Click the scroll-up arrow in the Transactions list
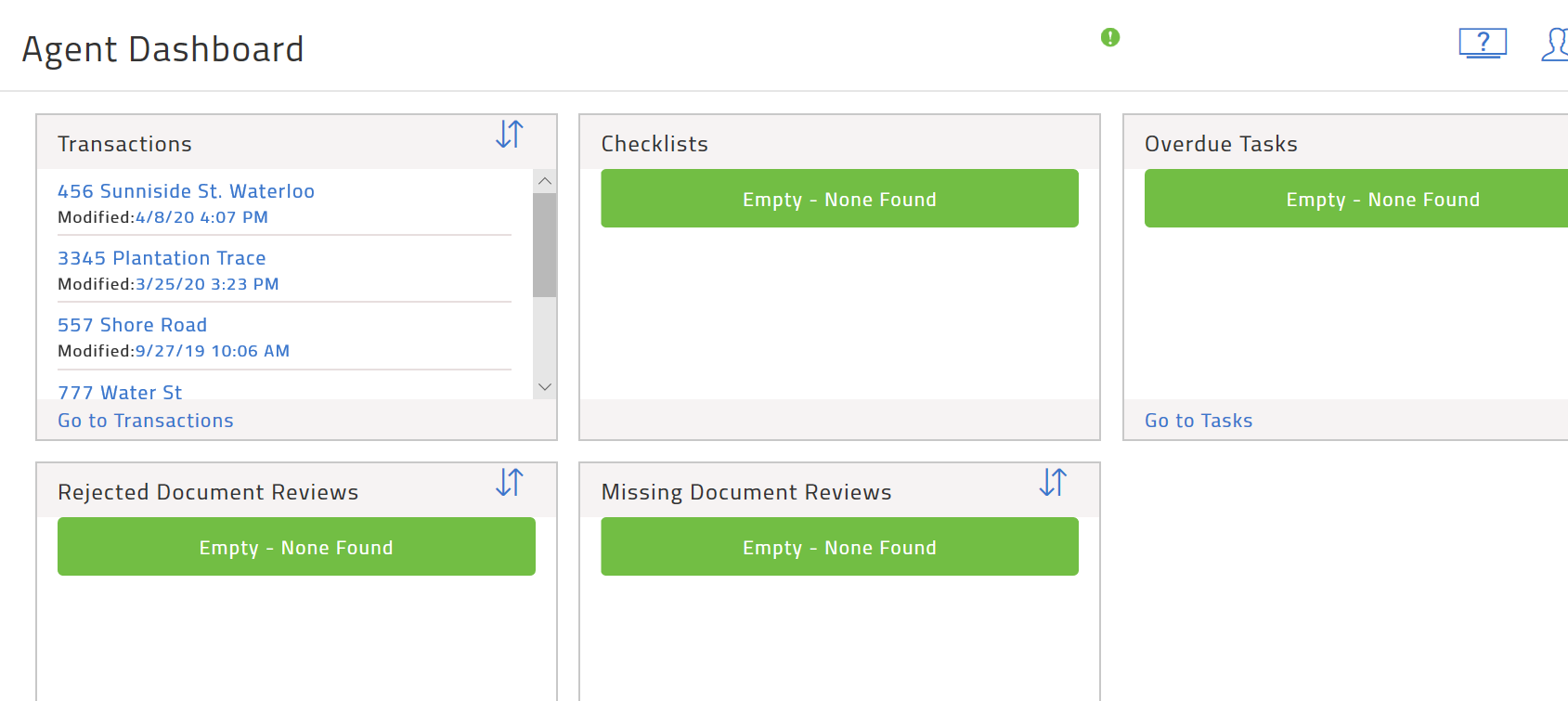Viewport: 1568px width, 701px height. point(545,179)
